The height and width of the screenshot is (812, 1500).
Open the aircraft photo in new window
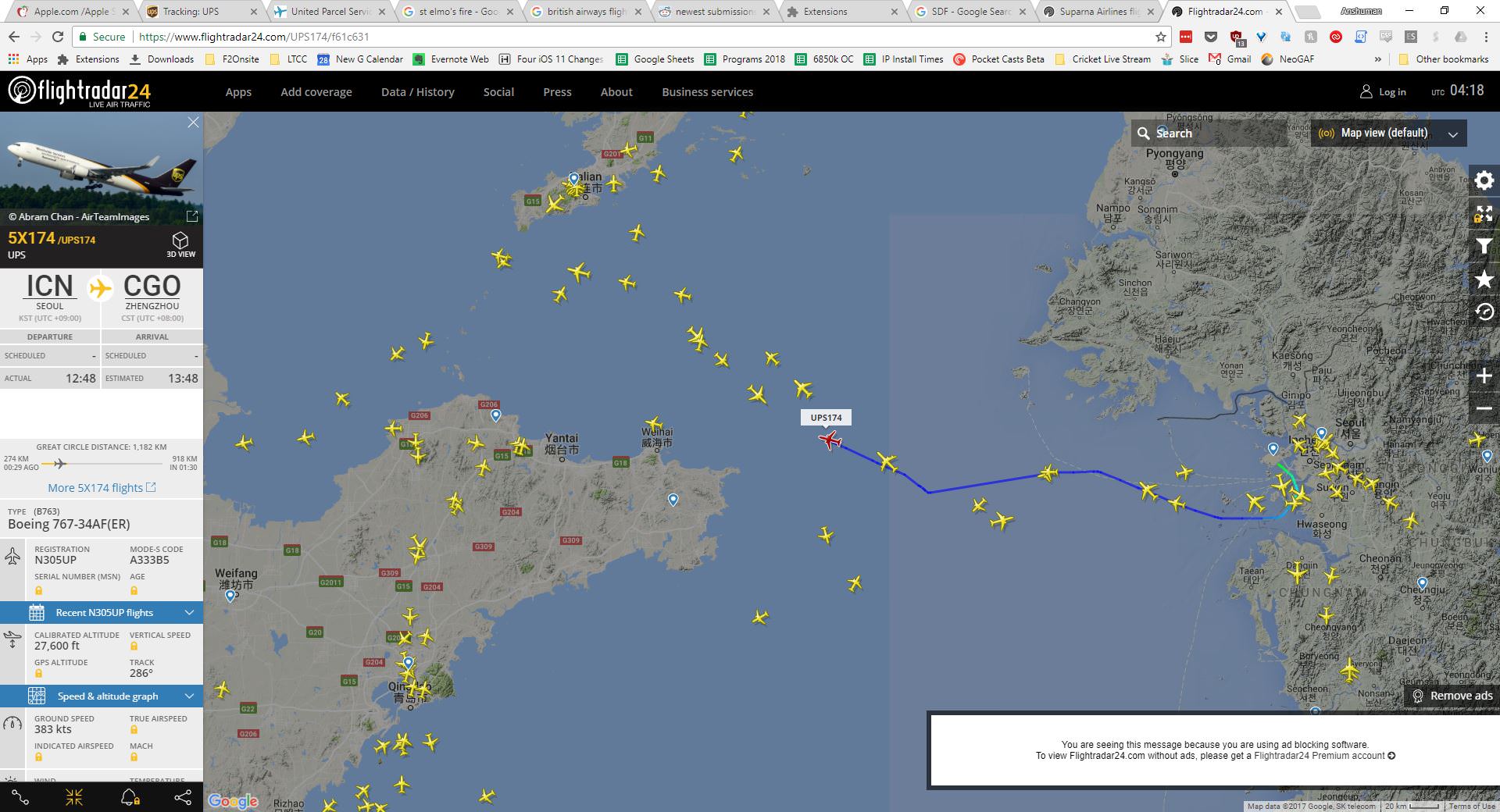tap(191, 216)
